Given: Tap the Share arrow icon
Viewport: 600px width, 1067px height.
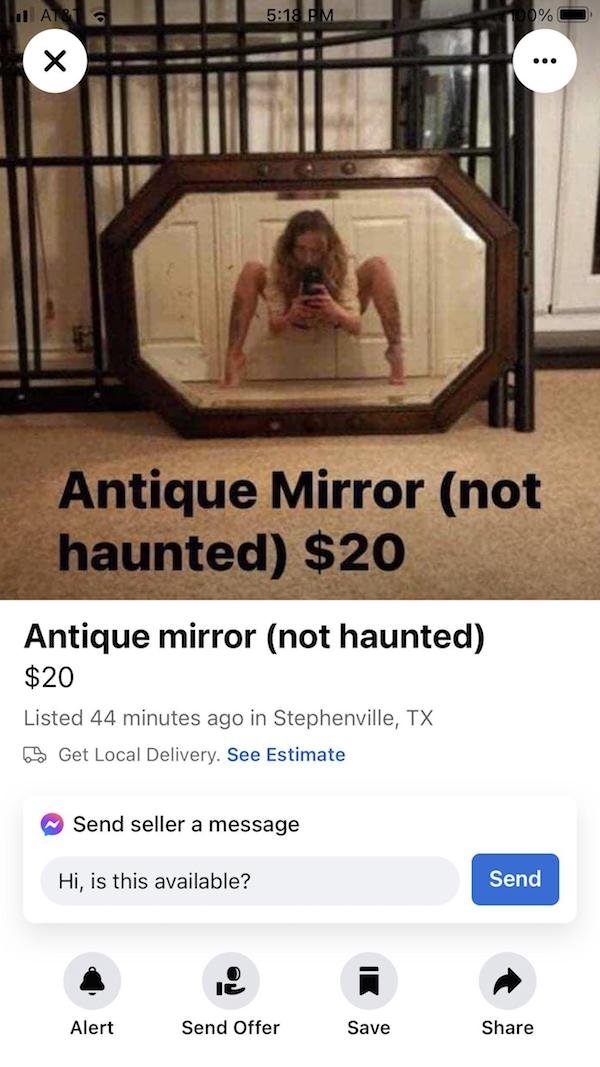Looking at the screenshot, I should (507, 981).
